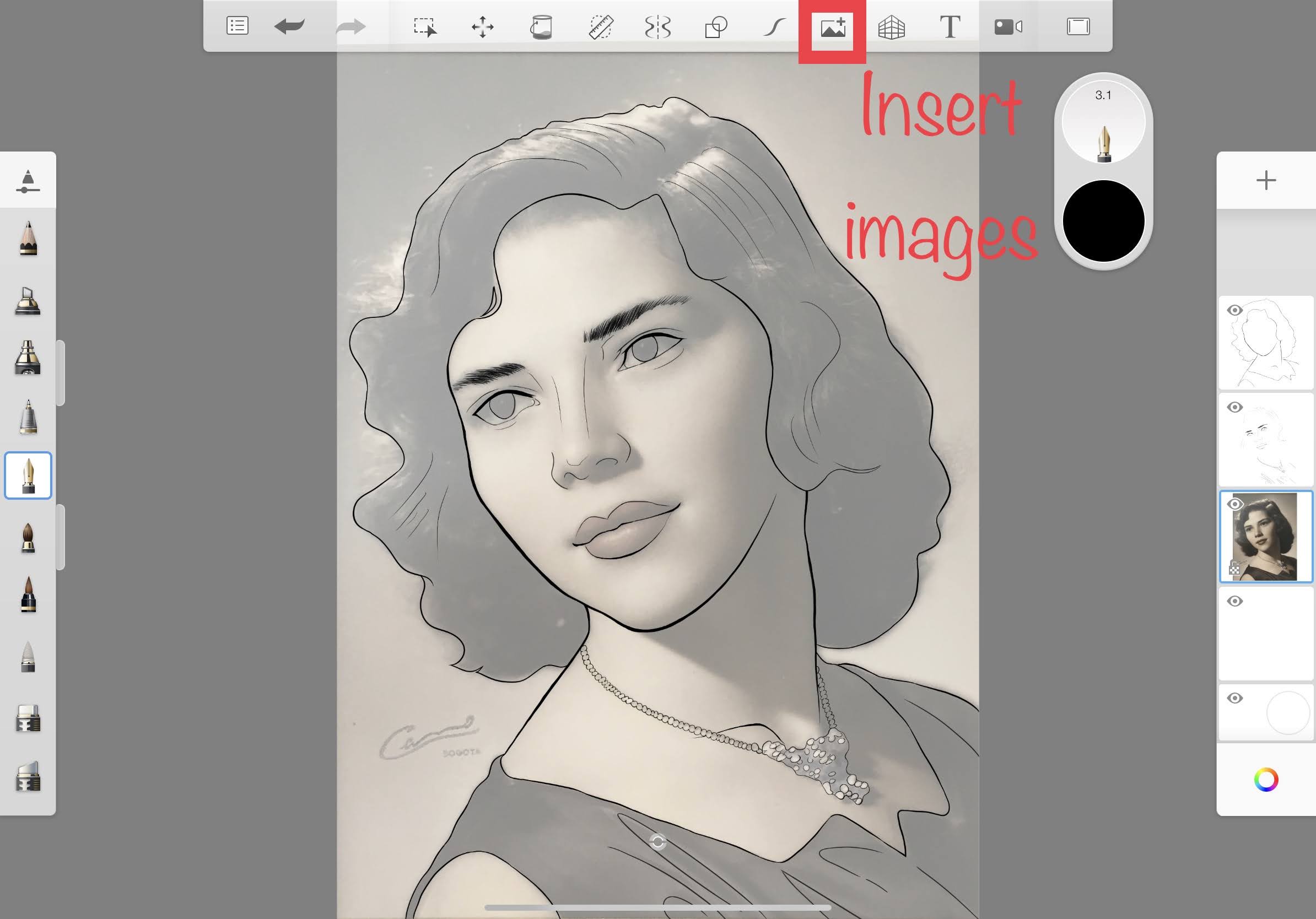This screenshot has width=1316, height=919.
Task: Undo the last stroke
Action: click(x=290, y=26)
